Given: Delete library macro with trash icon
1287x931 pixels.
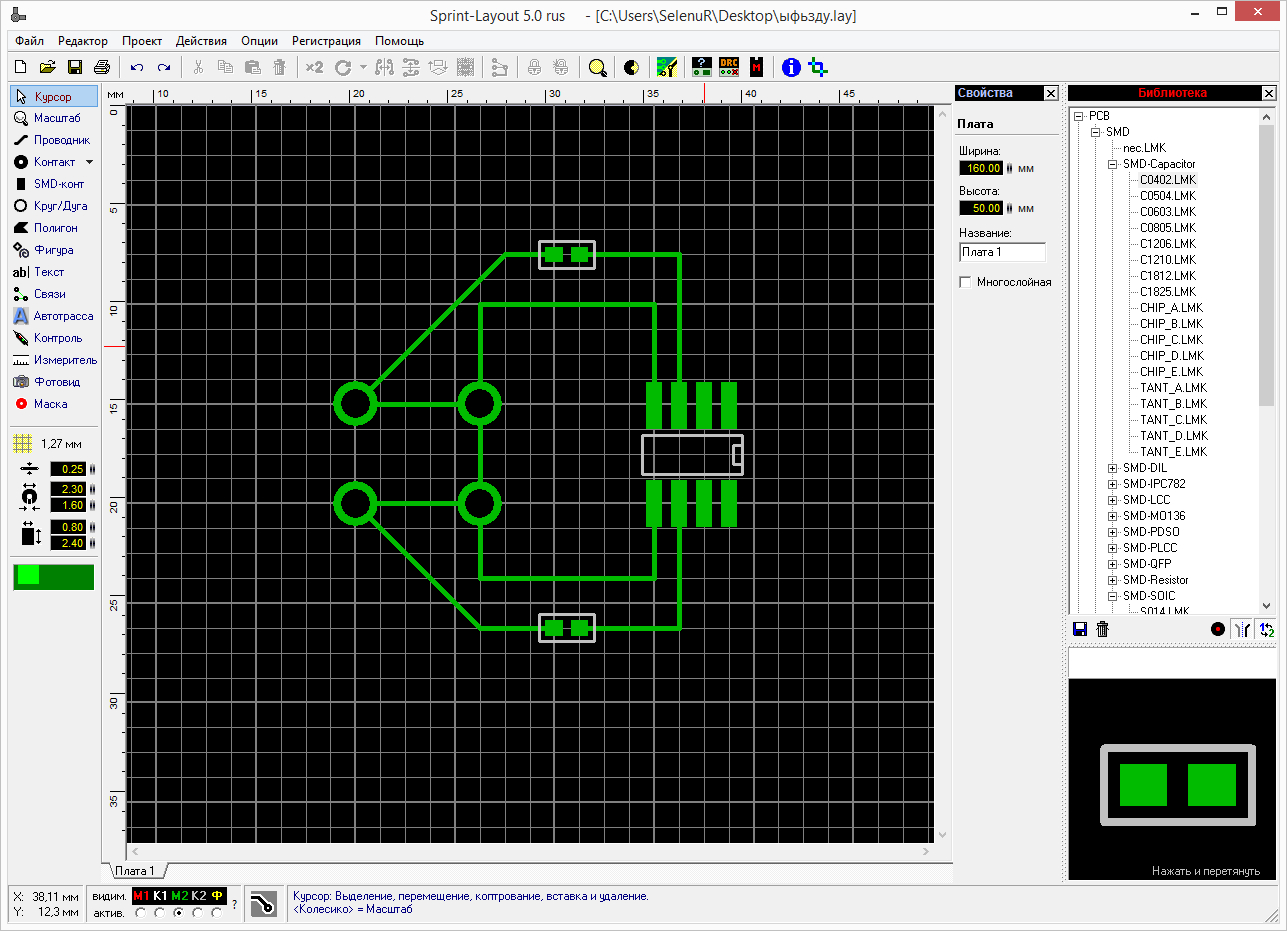Looking at the screenshot, I should (x=1102, y=629).
